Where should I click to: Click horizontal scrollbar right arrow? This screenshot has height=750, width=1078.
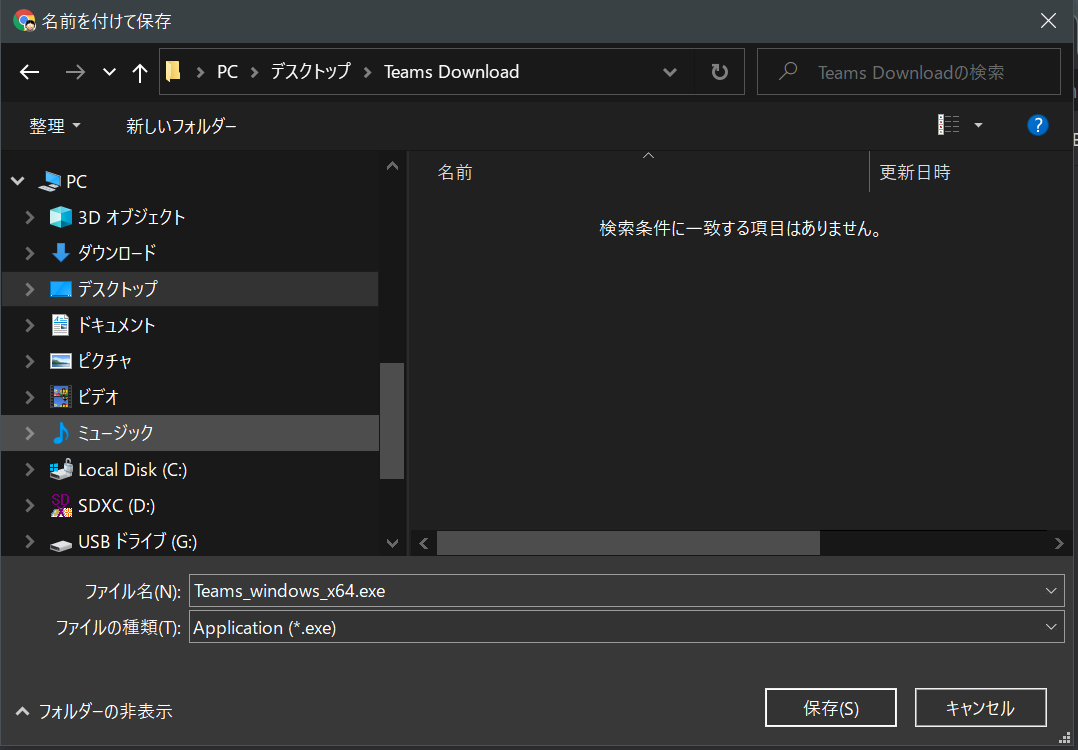click(x=1059, y=543)
